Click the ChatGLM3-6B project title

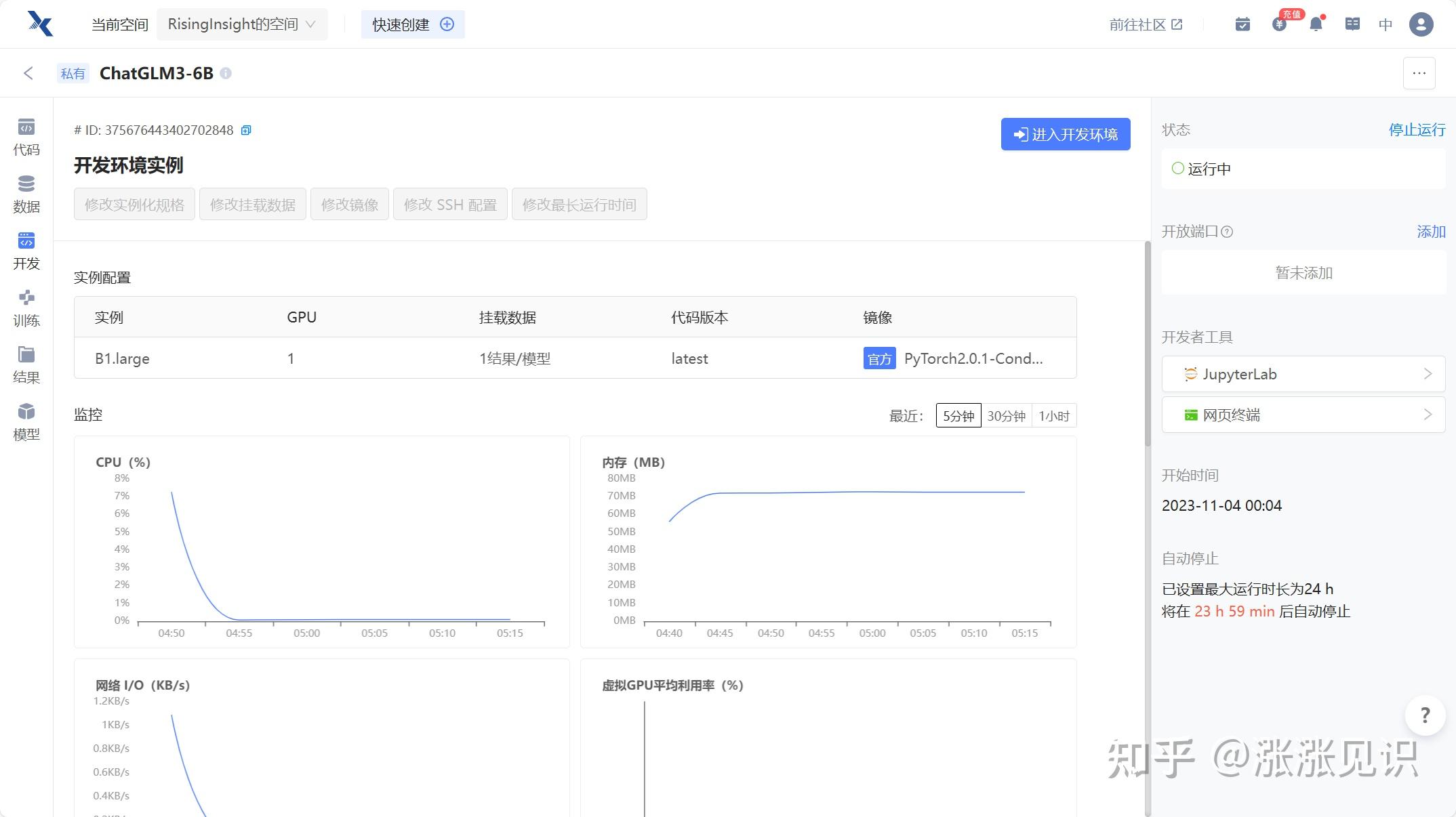point(157,73)
